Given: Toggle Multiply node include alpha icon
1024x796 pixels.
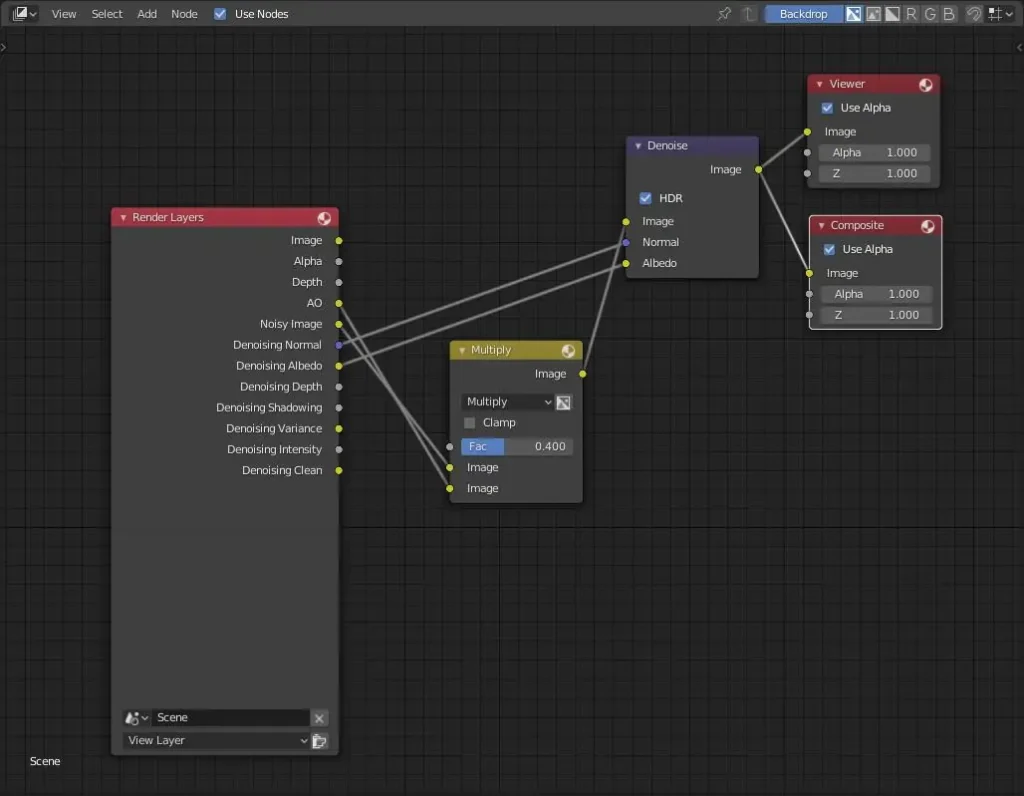Looking at the screenshot, I should 564,402.
